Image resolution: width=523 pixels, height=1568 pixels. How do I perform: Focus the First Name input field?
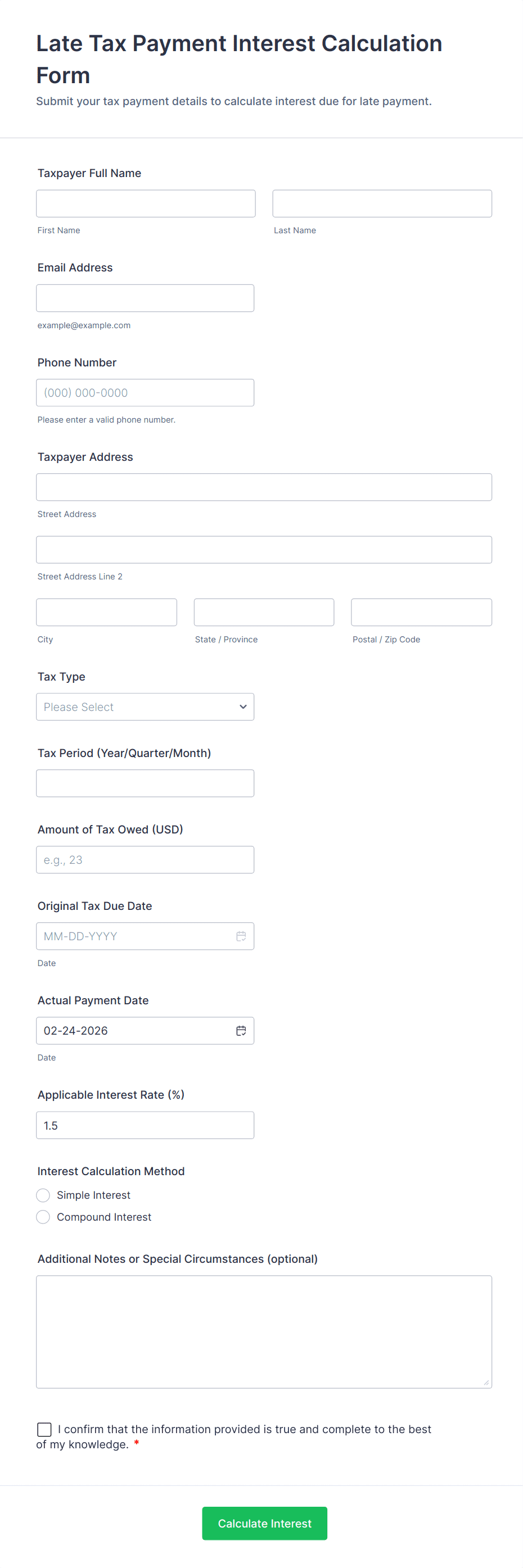[x=146, y=203]
